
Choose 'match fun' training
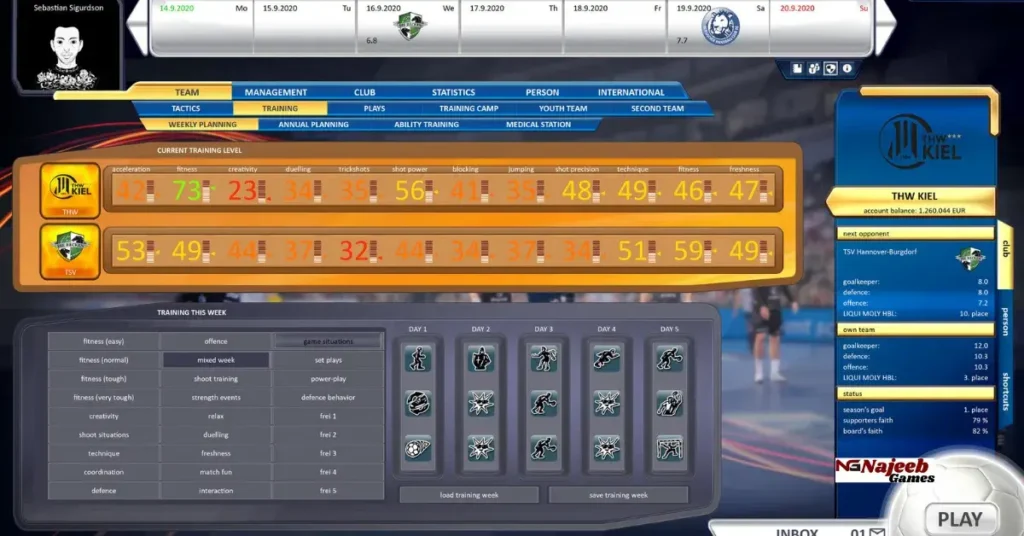point(216,471)
